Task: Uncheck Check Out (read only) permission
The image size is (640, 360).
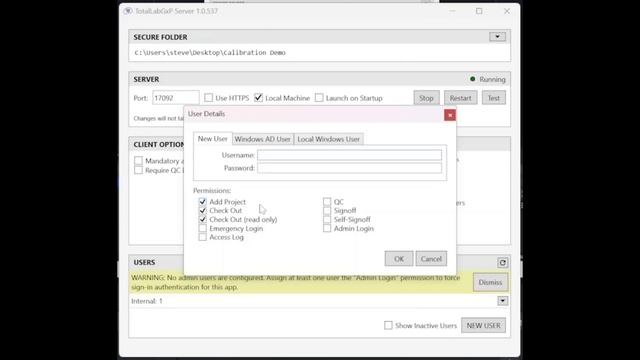Action: [x=202, y=220]
